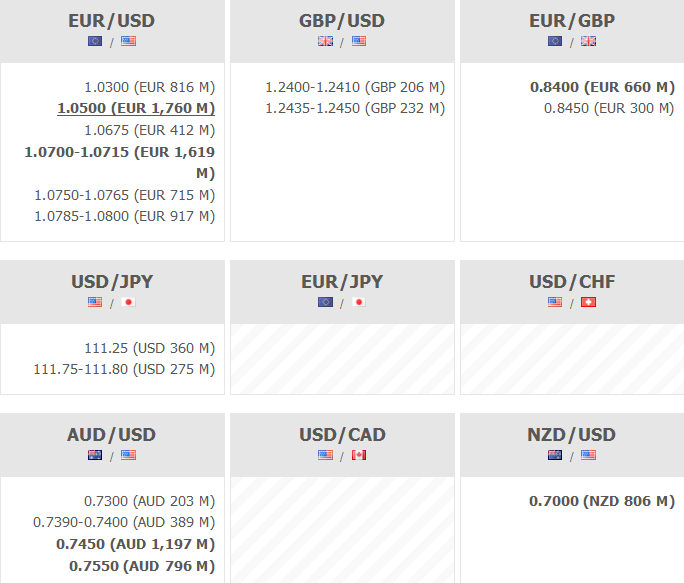Image resolution: width=684 pixels, height=583 pixels.
Task: Click the Swiss flag under USD/CHF heading
Action: (x=588, y=302)
